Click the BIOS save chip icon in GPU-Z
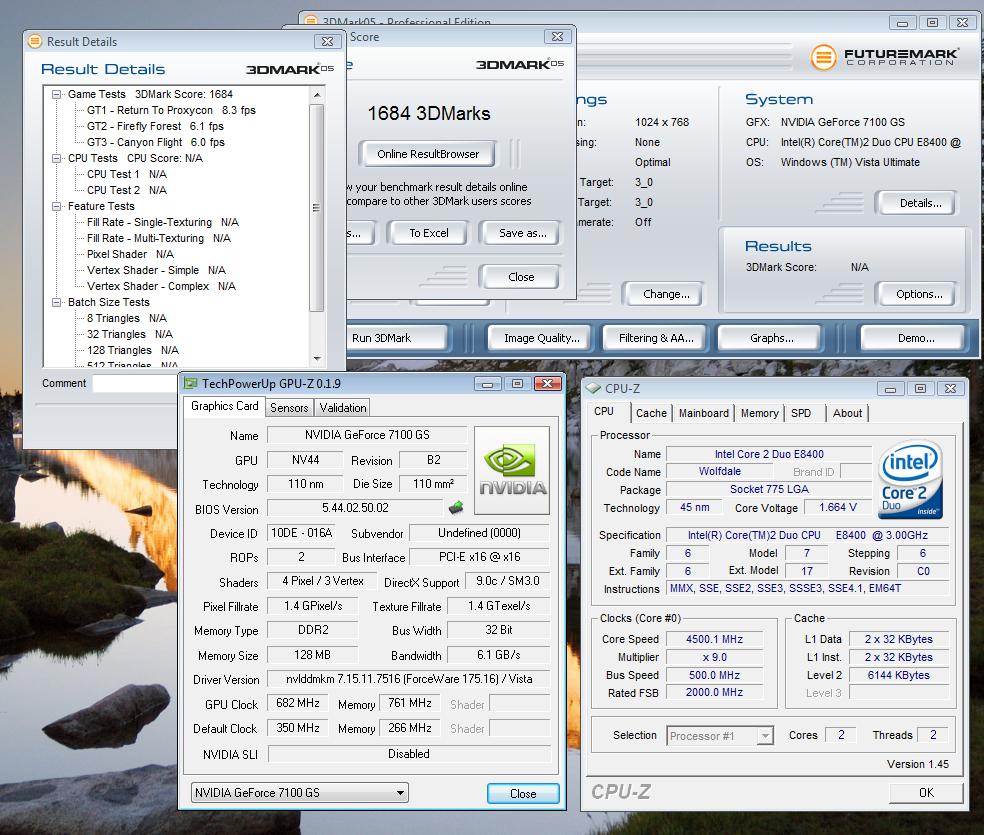This screenshot has height=835, width=984. (456, 507)
